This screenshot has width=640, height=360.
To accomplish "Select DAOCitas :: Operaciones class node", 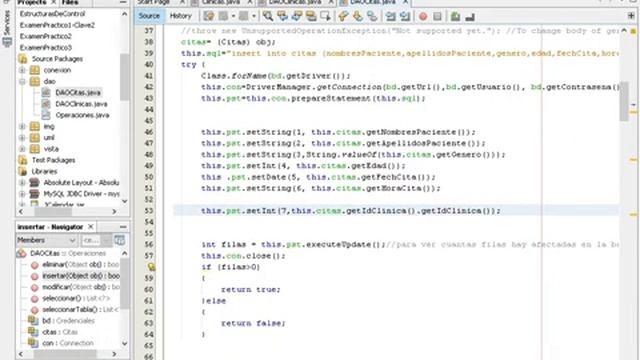I will pos(67,253).
